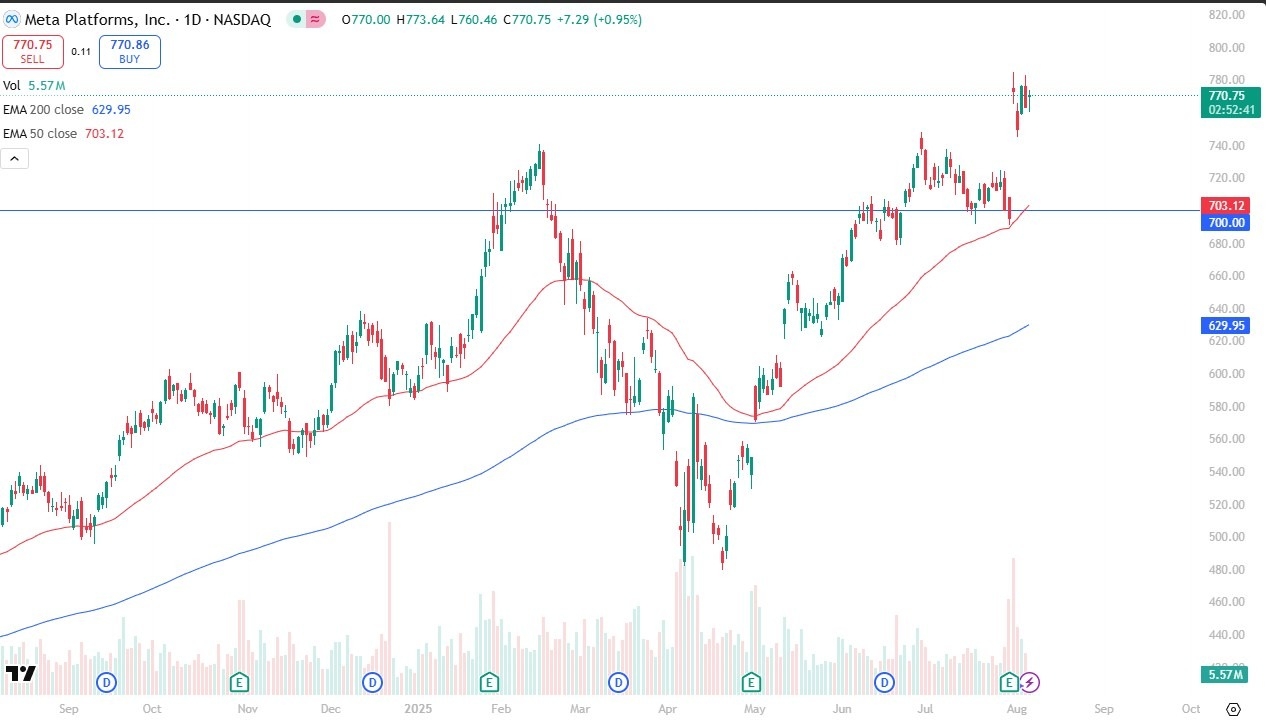Click the Jun label on time axis

click(843, 709)
